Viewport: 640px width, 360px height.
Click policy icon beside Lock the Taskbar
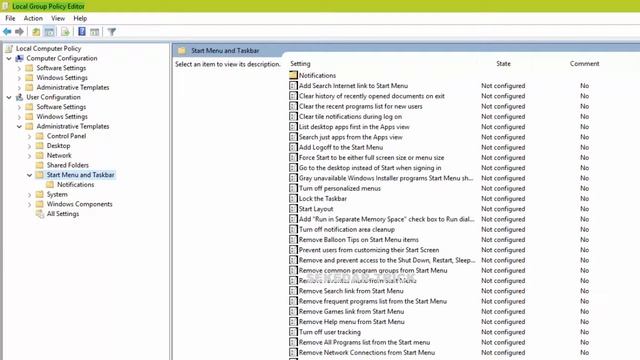pyautogui.click(x=293, y=198)
